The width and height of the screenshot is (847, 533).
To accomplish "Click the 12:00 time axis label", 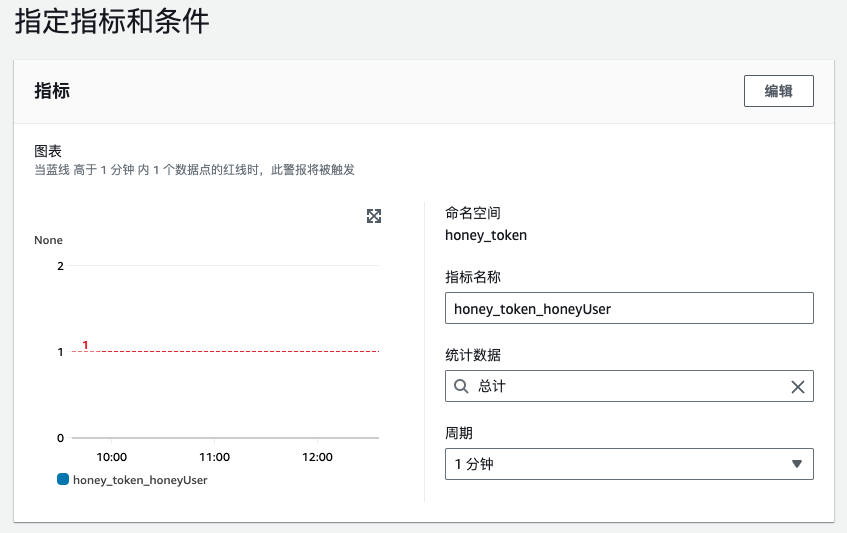I will pos(317,457).
